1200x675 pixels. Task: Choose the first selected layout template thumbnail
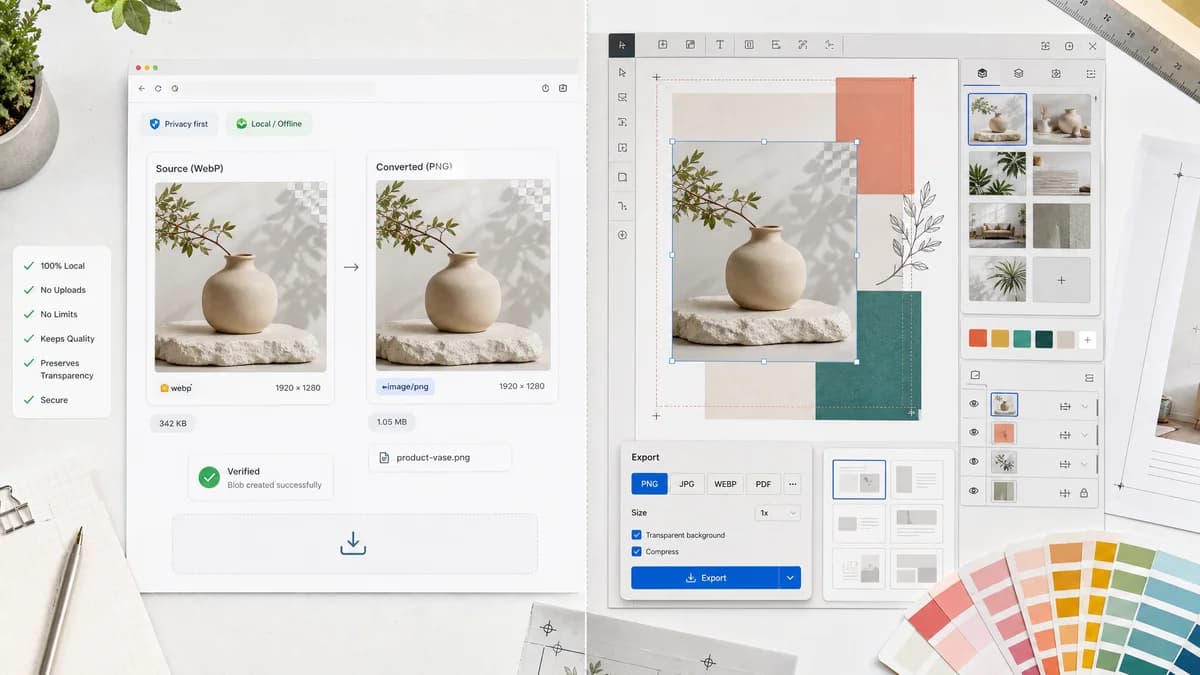tap(859, 480)
